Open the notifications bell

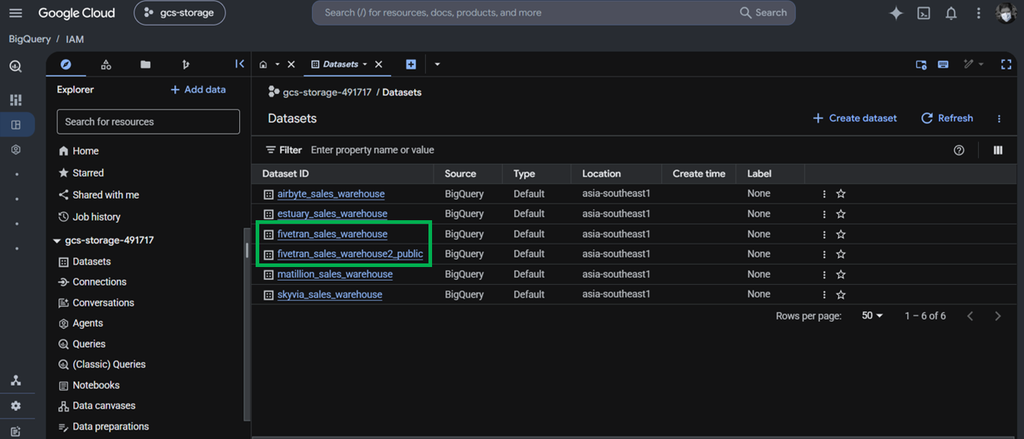[951, 13]
